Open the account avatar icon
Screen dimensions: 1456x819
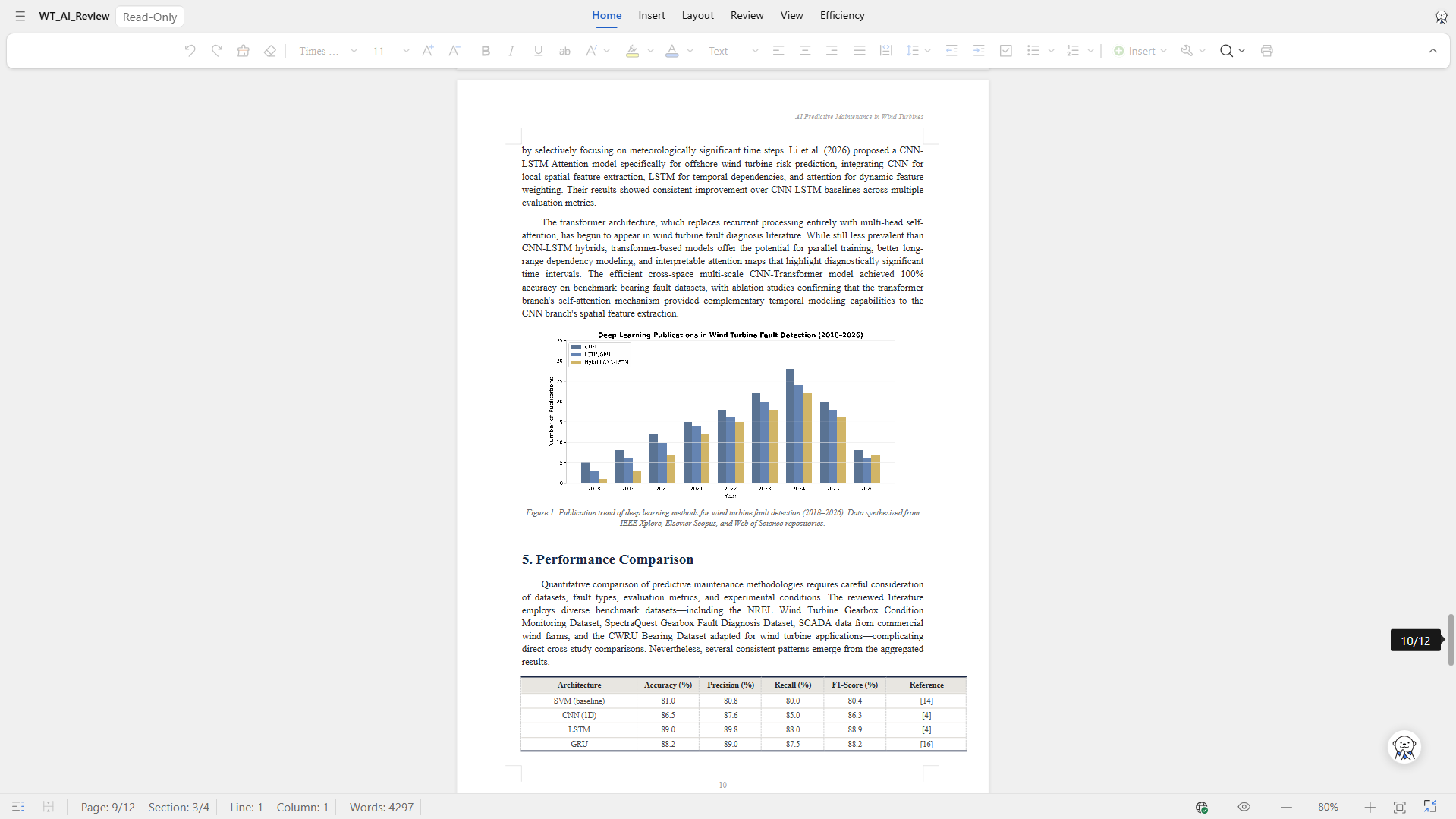coord(1441,17)
